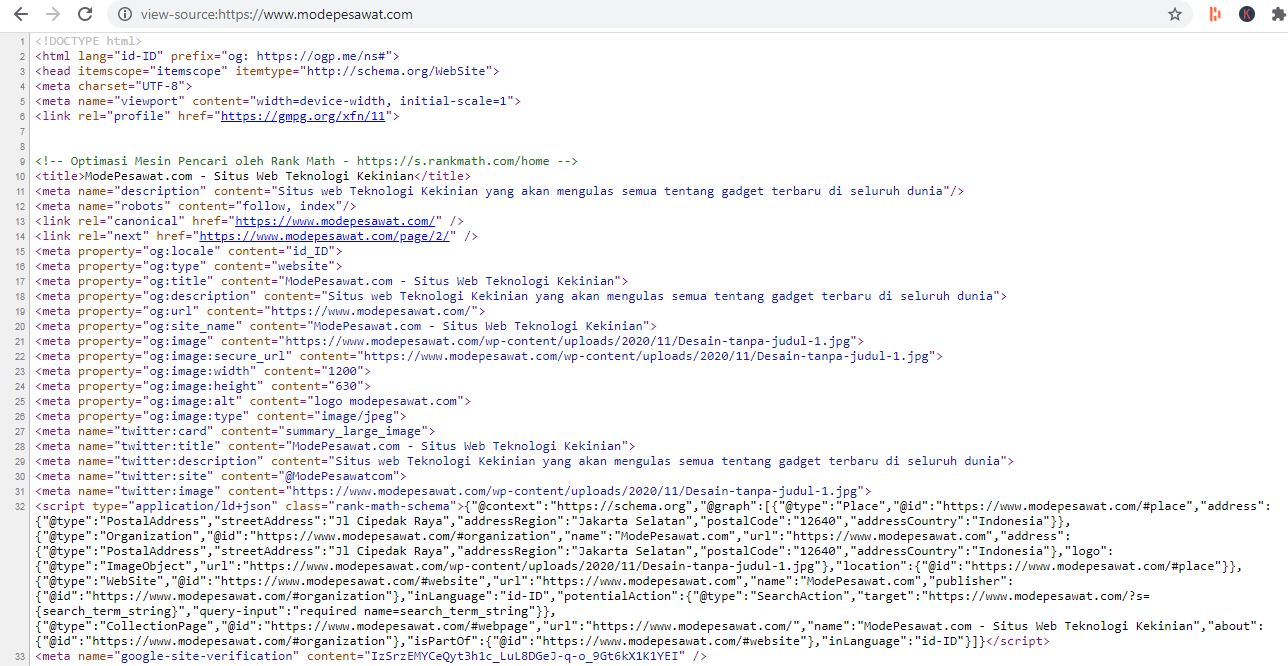1288x666 pixels.
Task: Click the Rank Math comment on line 9
Action: point(300,160)
